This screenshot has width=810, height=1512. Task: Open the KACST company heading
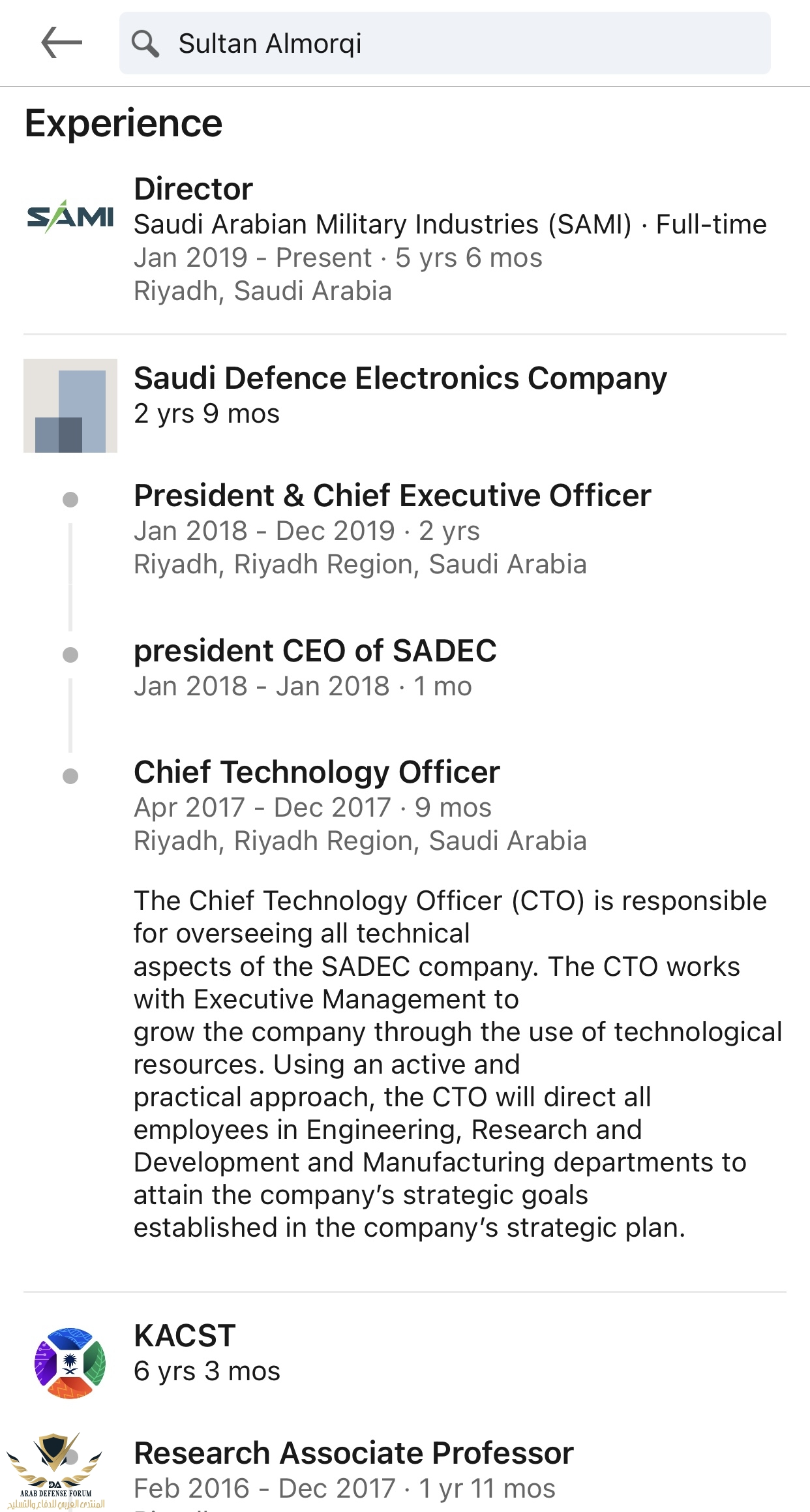[185, 1335]
